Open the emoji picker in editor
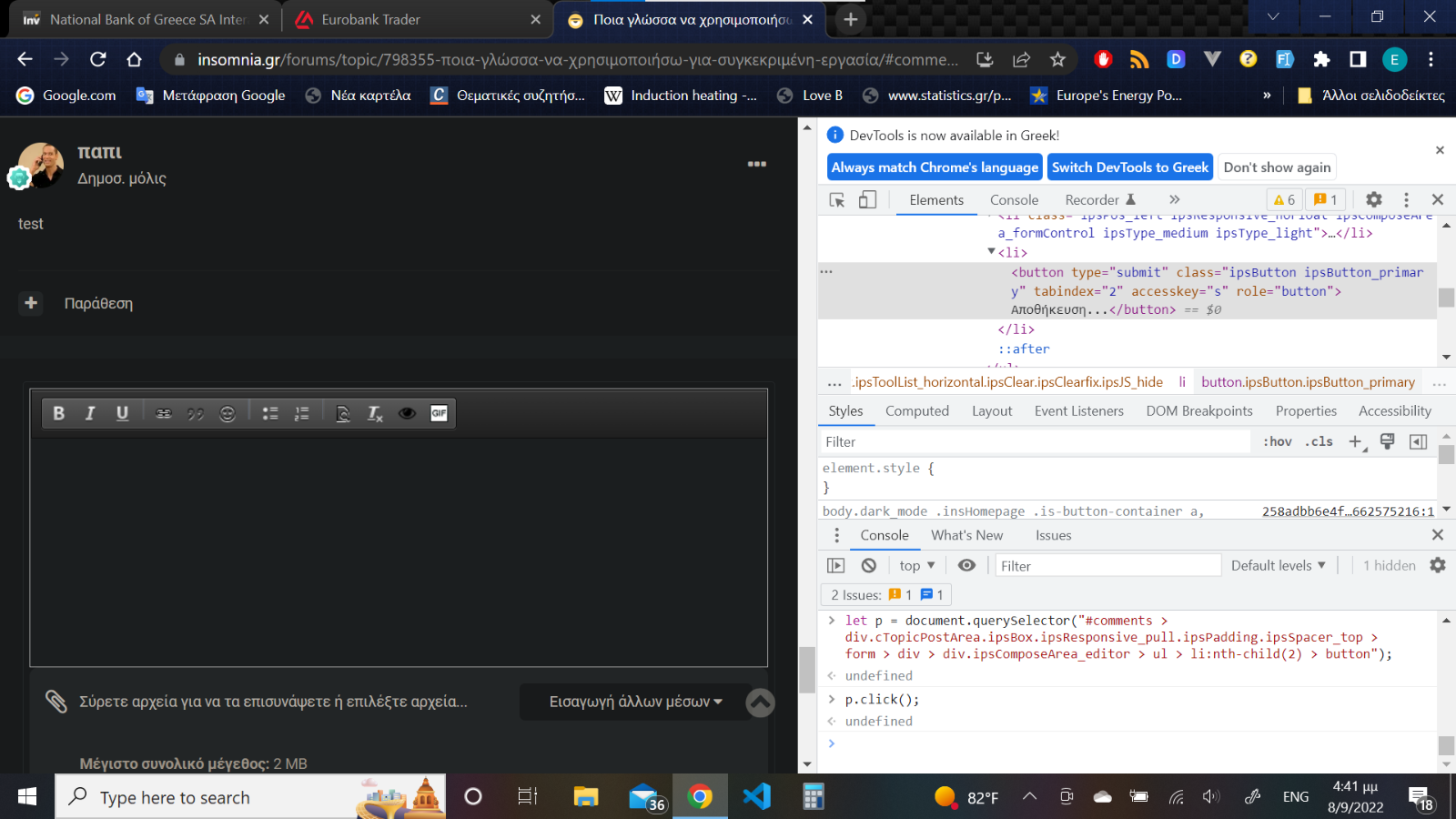This screenshot has height=819, width=1456. (227, 413)
